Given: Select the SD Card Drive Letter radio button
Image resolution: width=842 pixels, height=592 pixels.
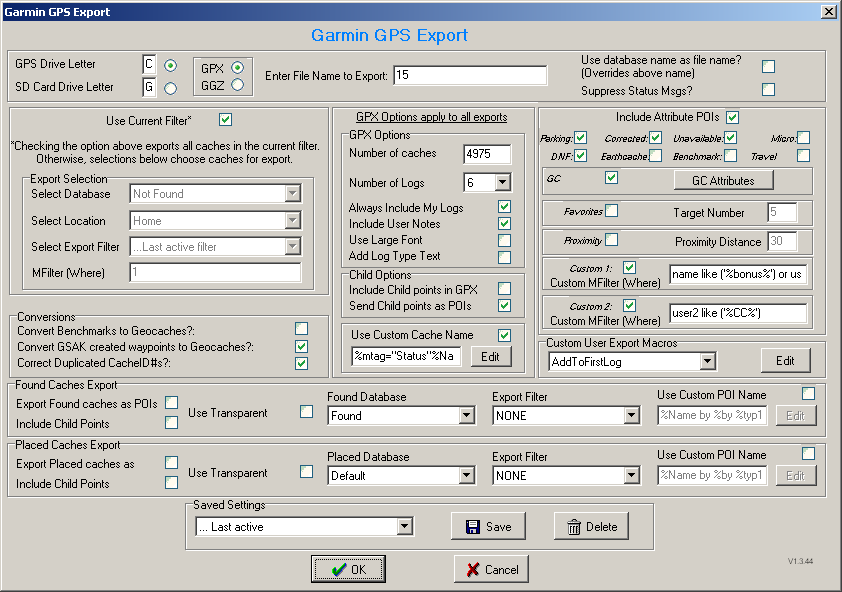Looking at the screenshot, I should pyautogui.click(x=171, y=88).
